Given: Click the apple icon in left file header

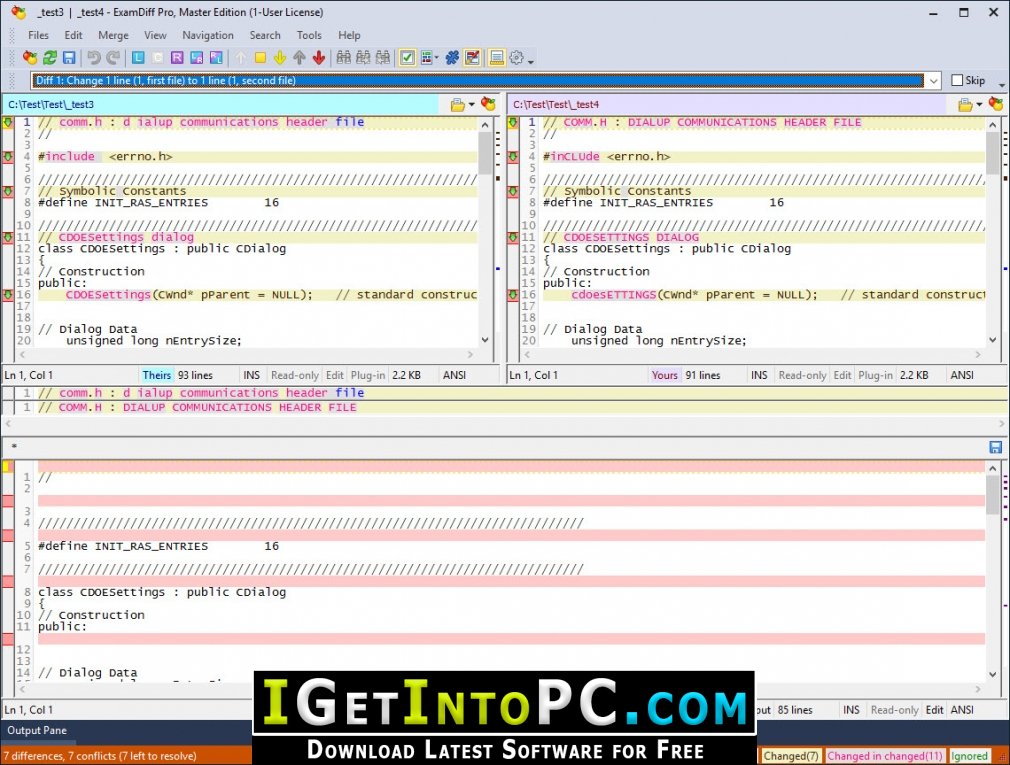Looking at the screenshot, I should point(488,104).
